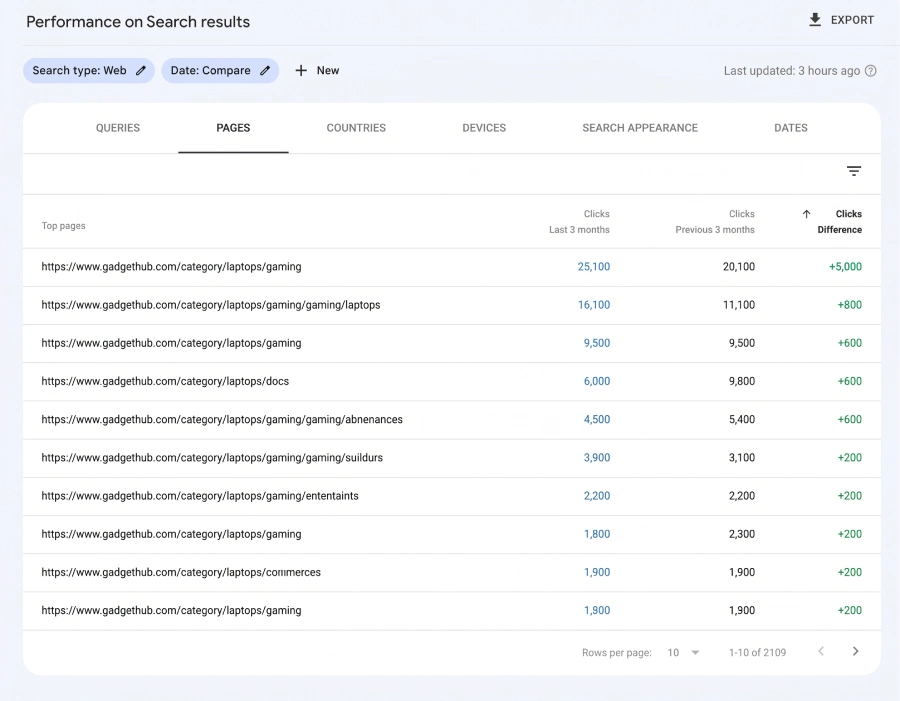Switch to Queries tab
The height and width of the screenshot is (701, 900).
pos(118,128)
